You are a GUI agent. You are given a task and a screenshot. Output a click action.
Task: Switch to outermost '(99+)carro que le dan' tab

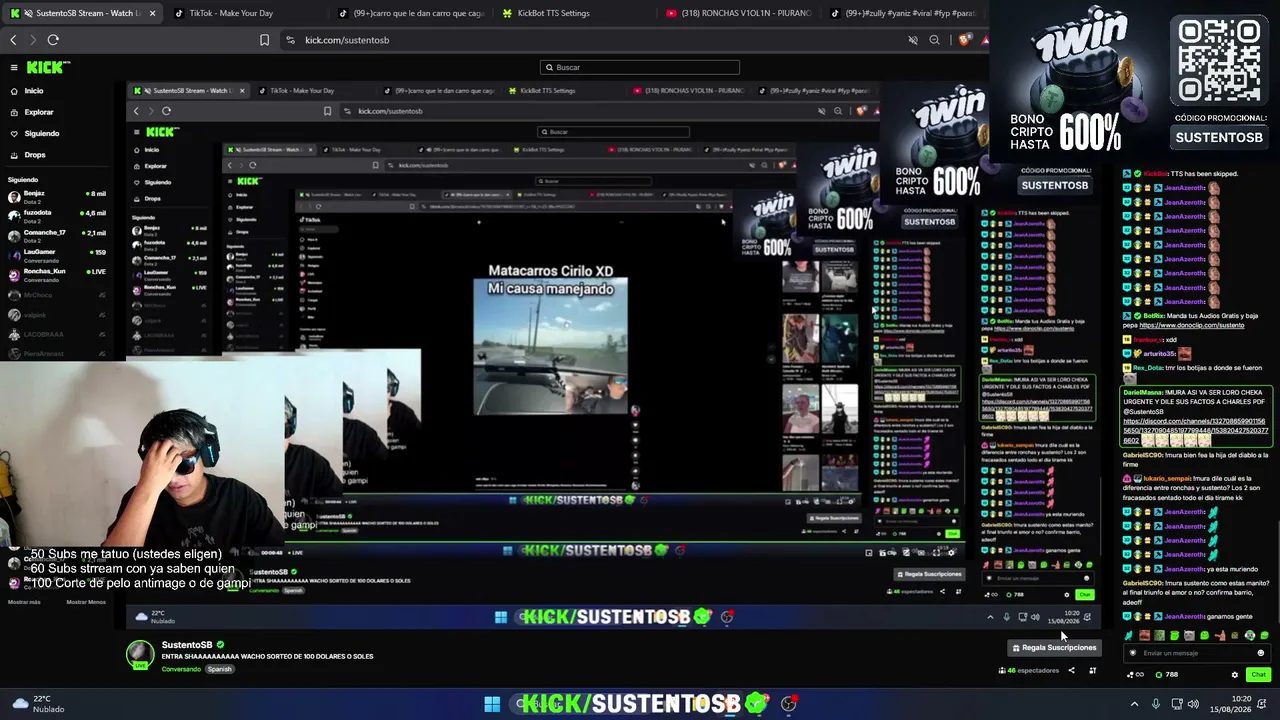pyautogui.click(x=411, y=13)
